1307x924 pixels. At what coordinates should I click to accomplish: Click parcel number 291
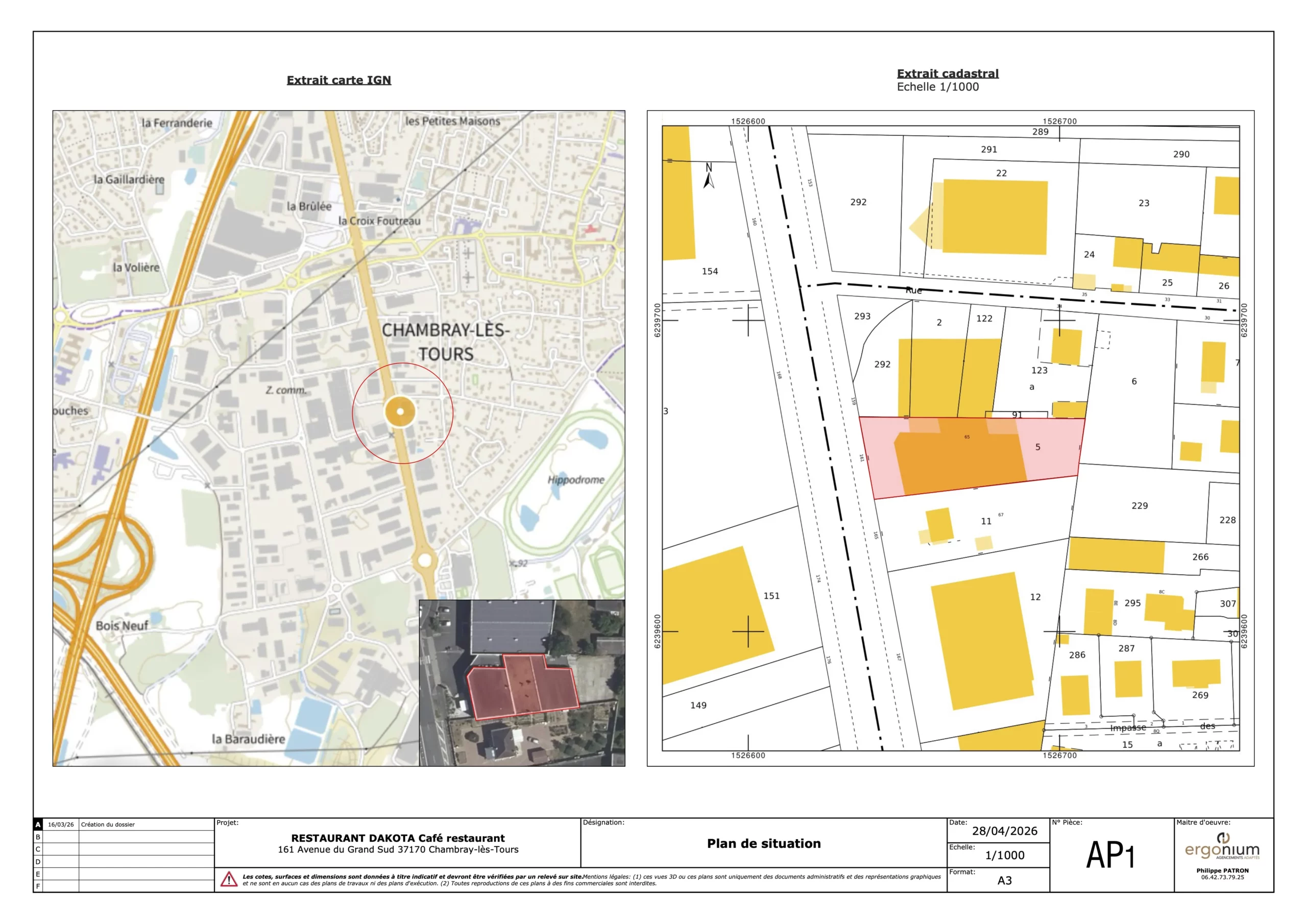pyautogui.click(x=989, y=150)
